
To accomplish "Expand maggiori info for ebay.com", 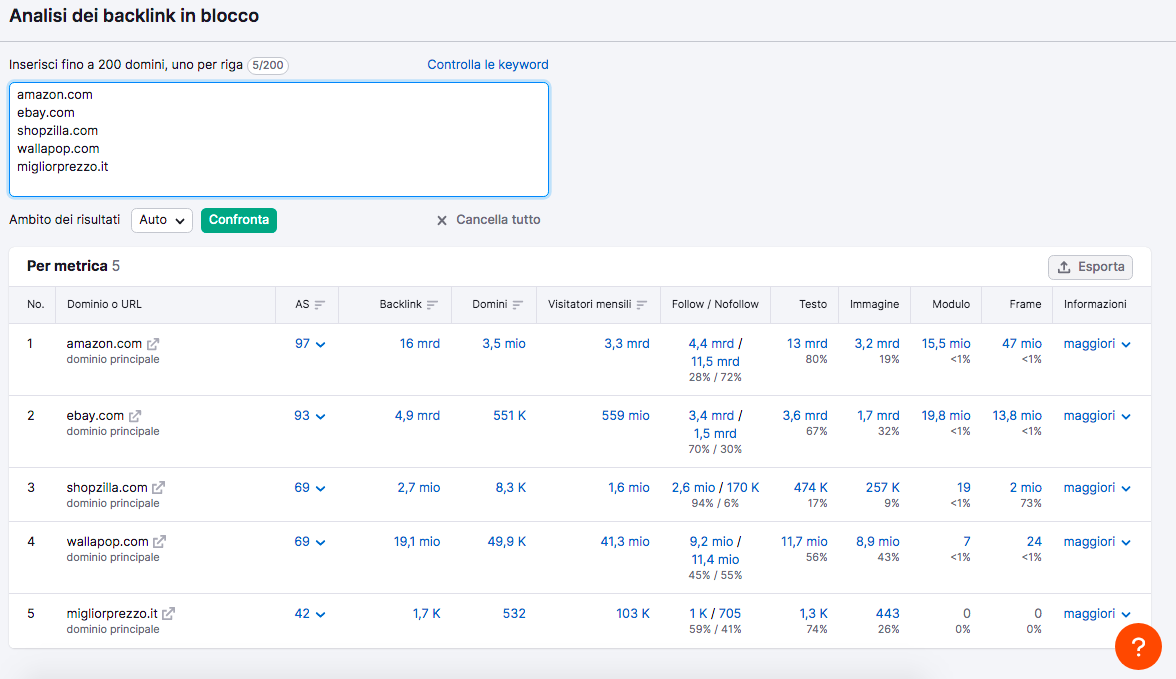I will 1097,416.
